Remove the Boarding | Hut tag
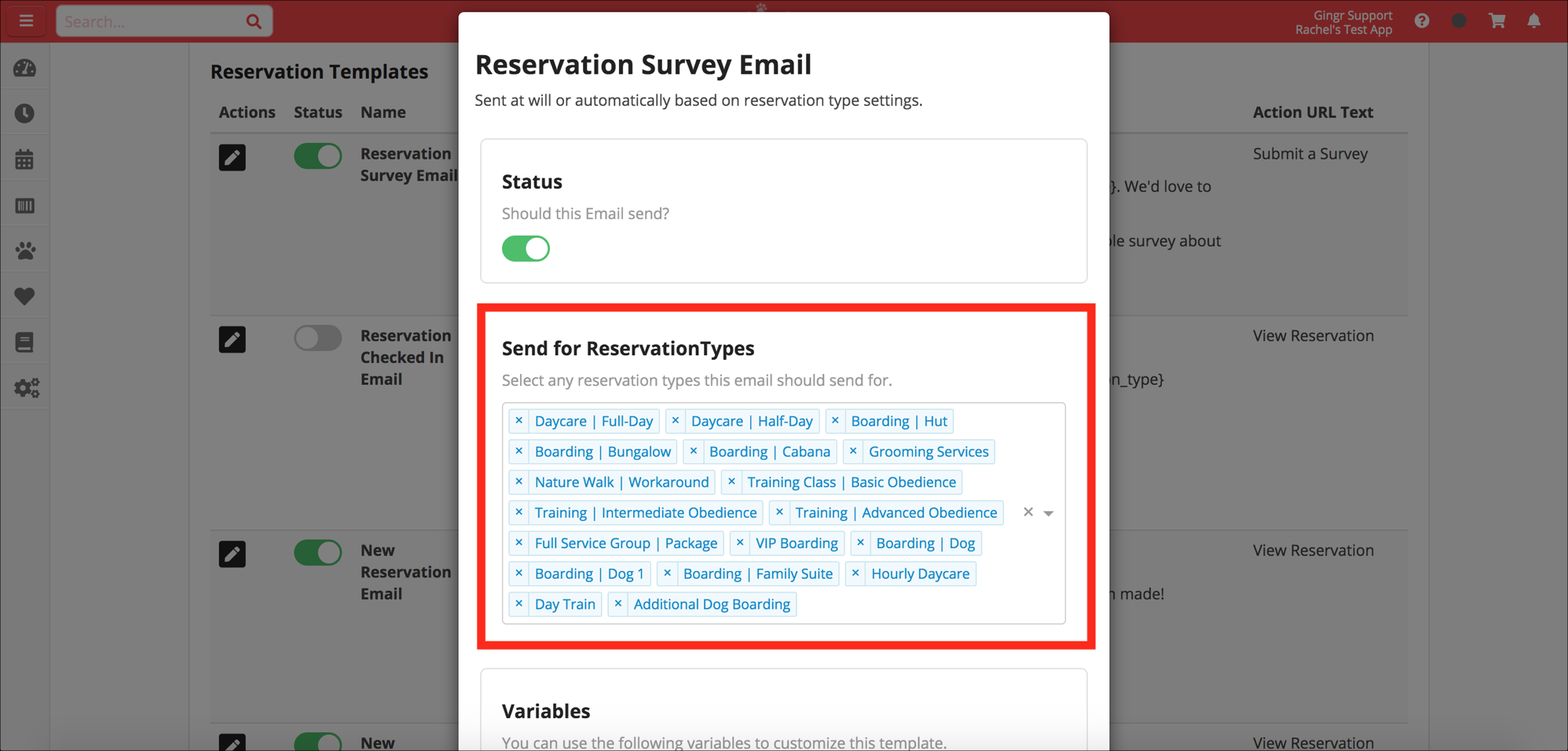 (835, 421)
